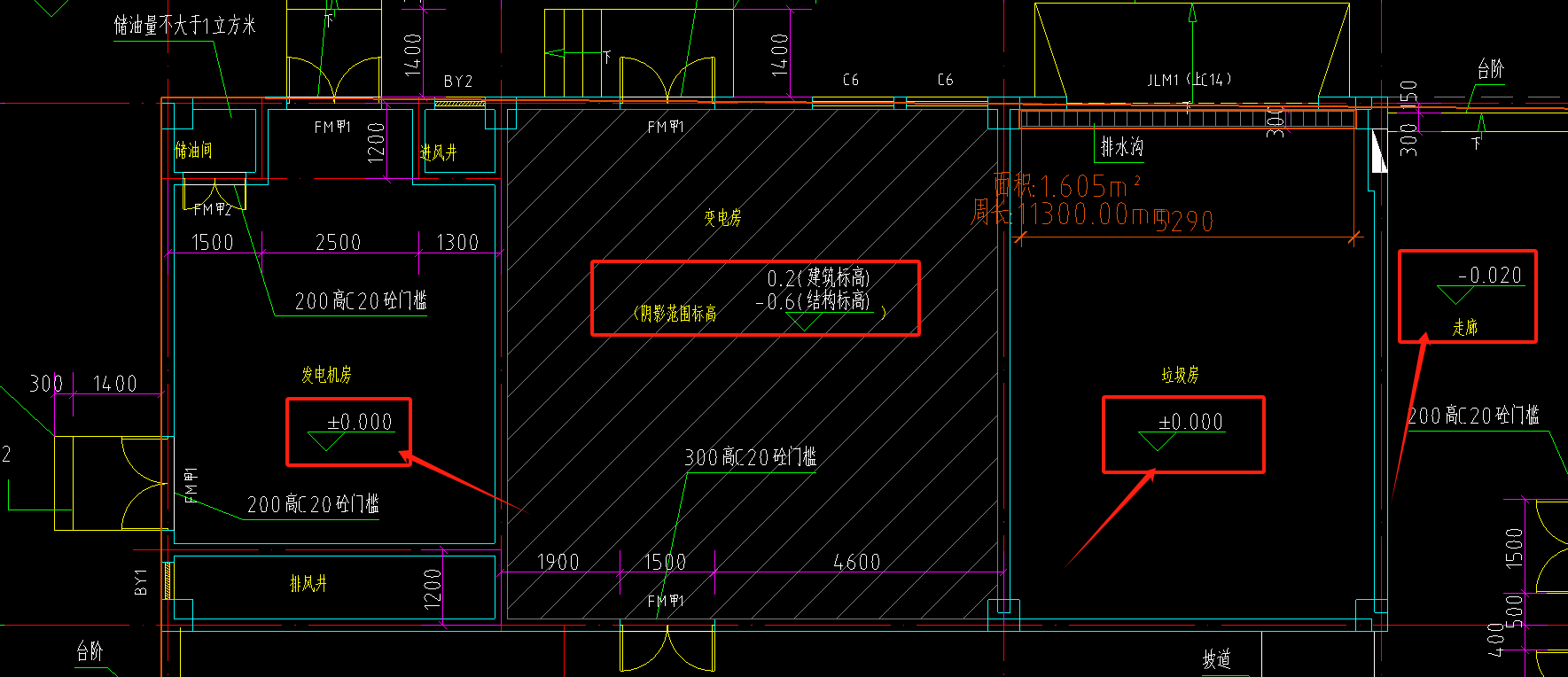Screen dimensions: 1568x677
Task: Select the JLM1 (止C14) label
Action: point(1190,79)
